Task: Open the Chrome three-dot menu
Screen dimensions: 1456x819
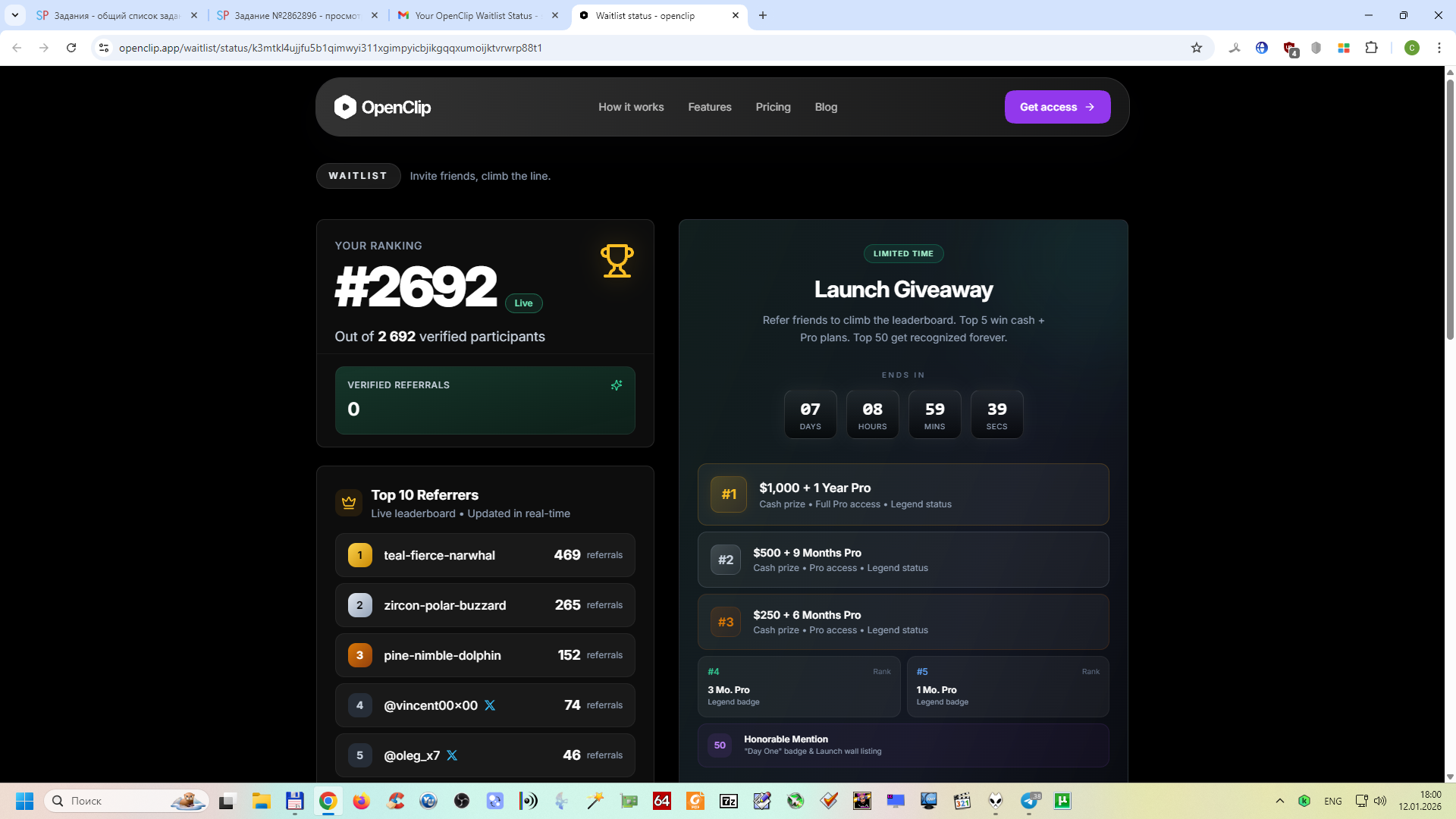Action: [1439, 48]
